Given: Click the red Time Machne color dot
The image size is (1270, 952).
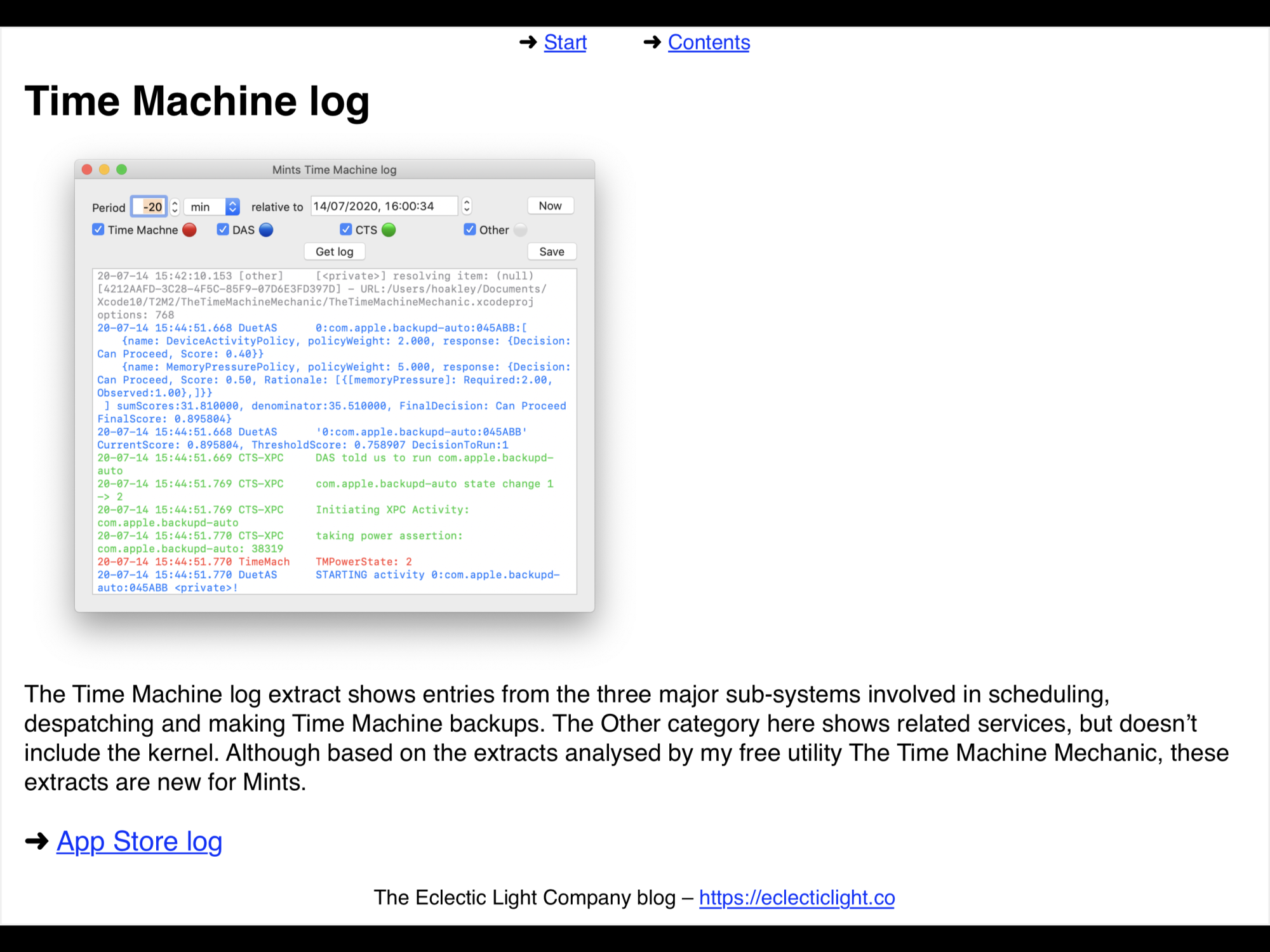Looking at the screenshot, I should tap(189, 230).
